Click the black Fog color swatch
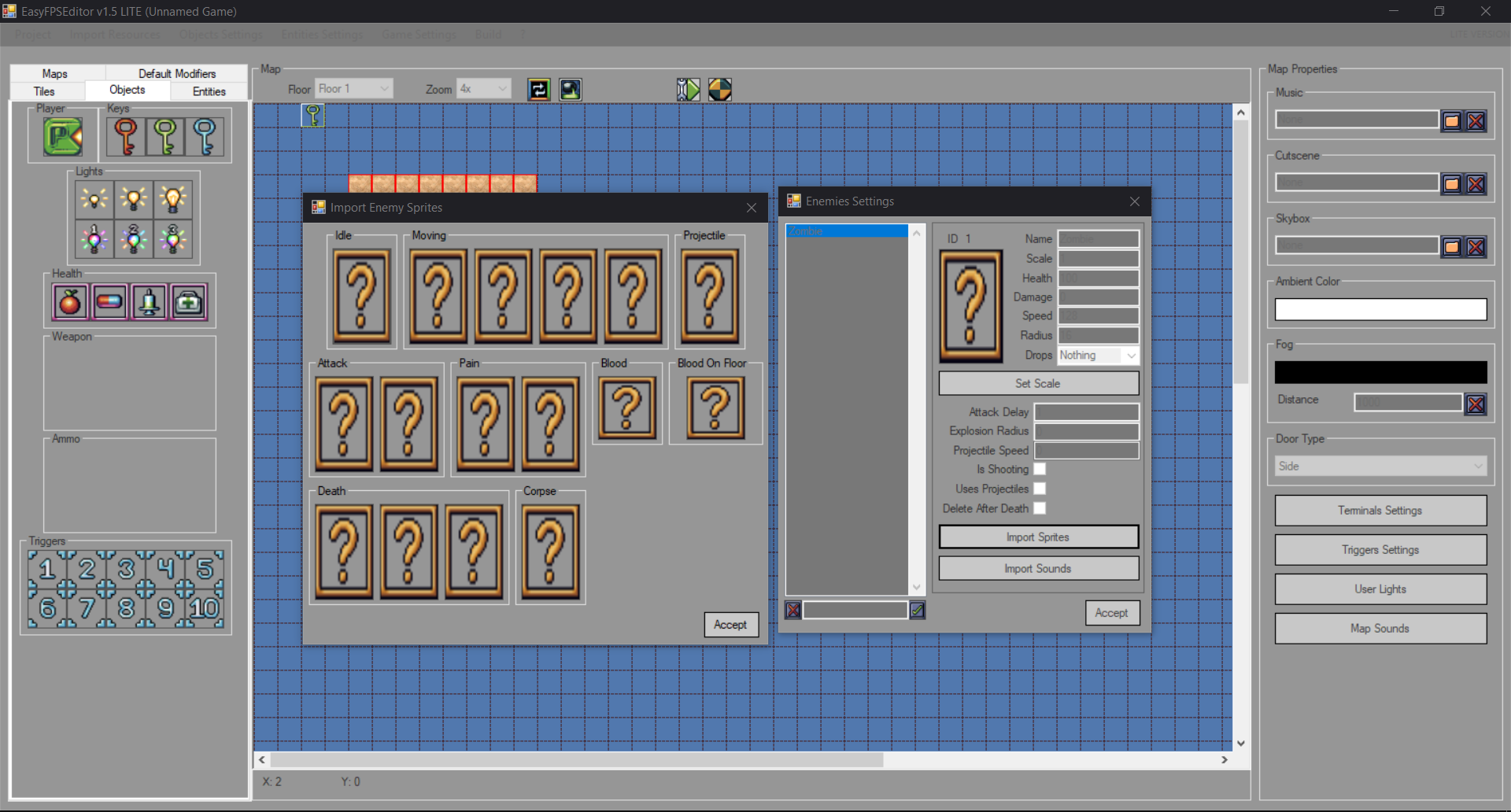This screenshot has height=812, width=1511. (x=1381, y=372)
